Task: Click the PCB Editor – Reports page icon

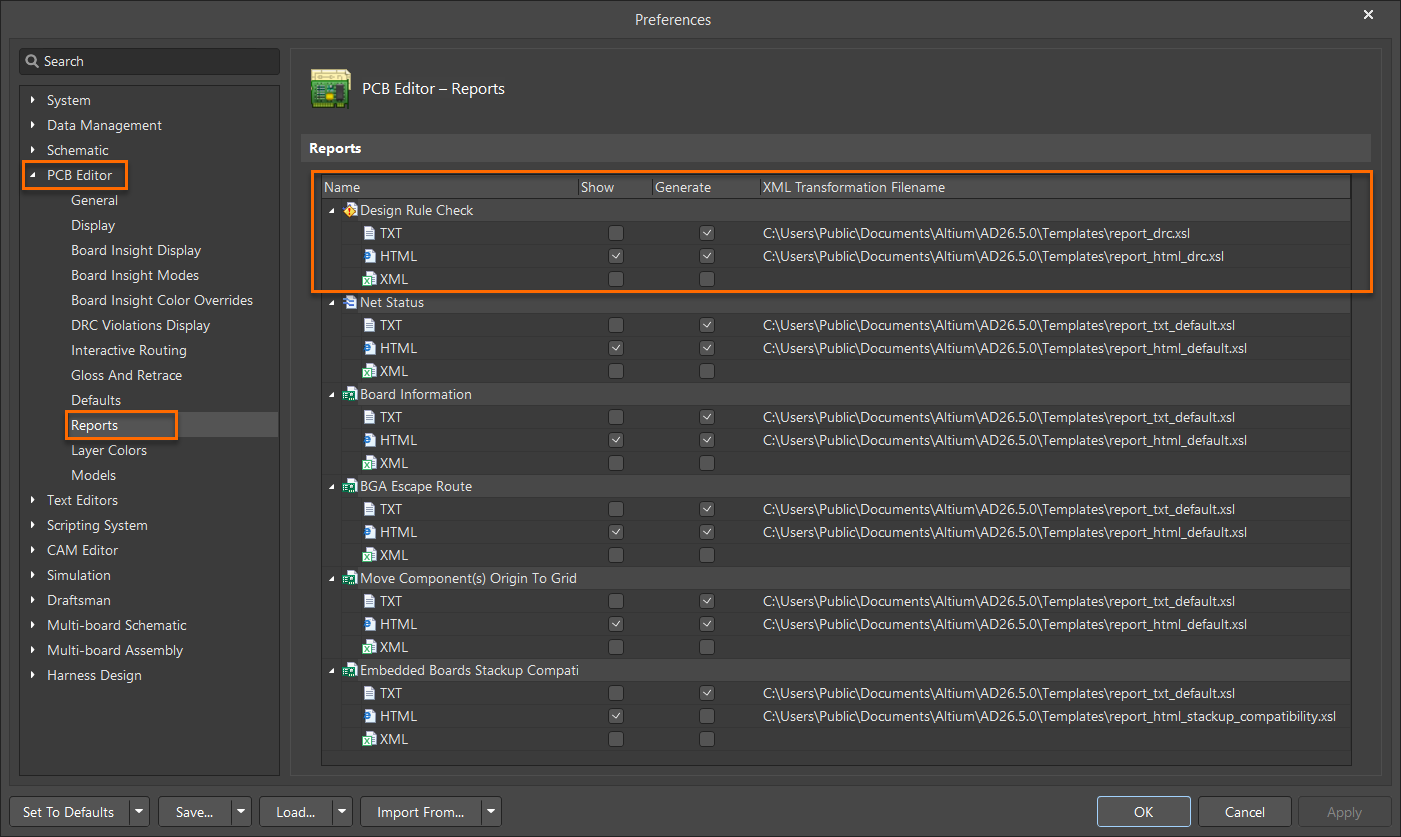Action: pos(331,88)
